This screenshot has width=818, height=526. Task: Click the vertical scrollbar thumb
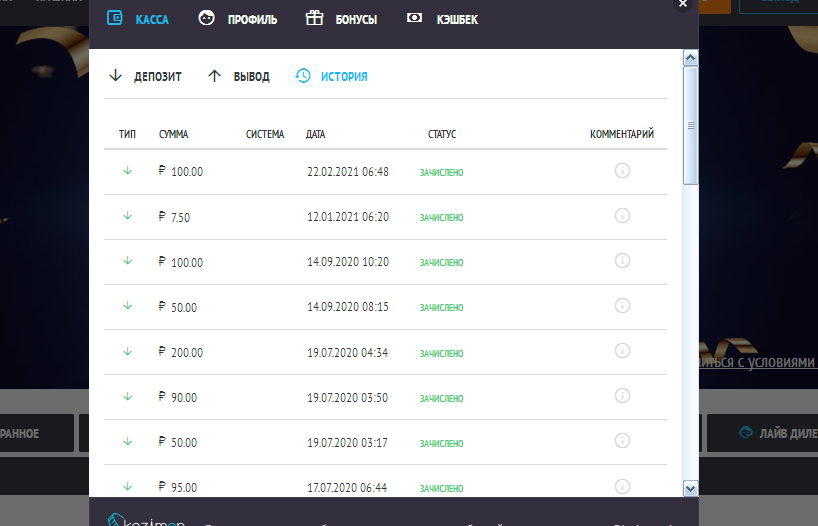tap(690, 125)
